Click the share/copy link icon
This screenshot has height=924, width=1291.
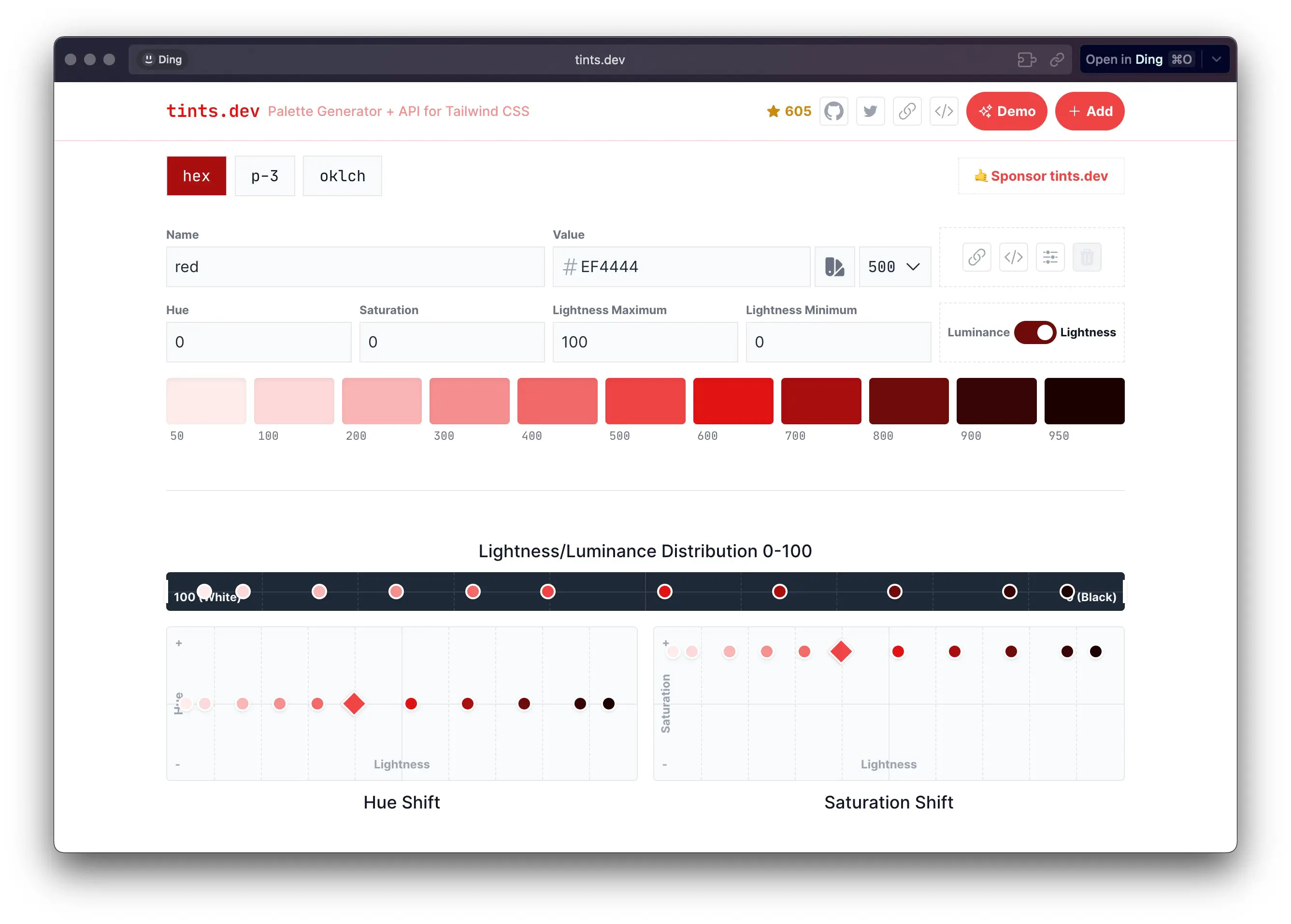[x=977, y=257]
